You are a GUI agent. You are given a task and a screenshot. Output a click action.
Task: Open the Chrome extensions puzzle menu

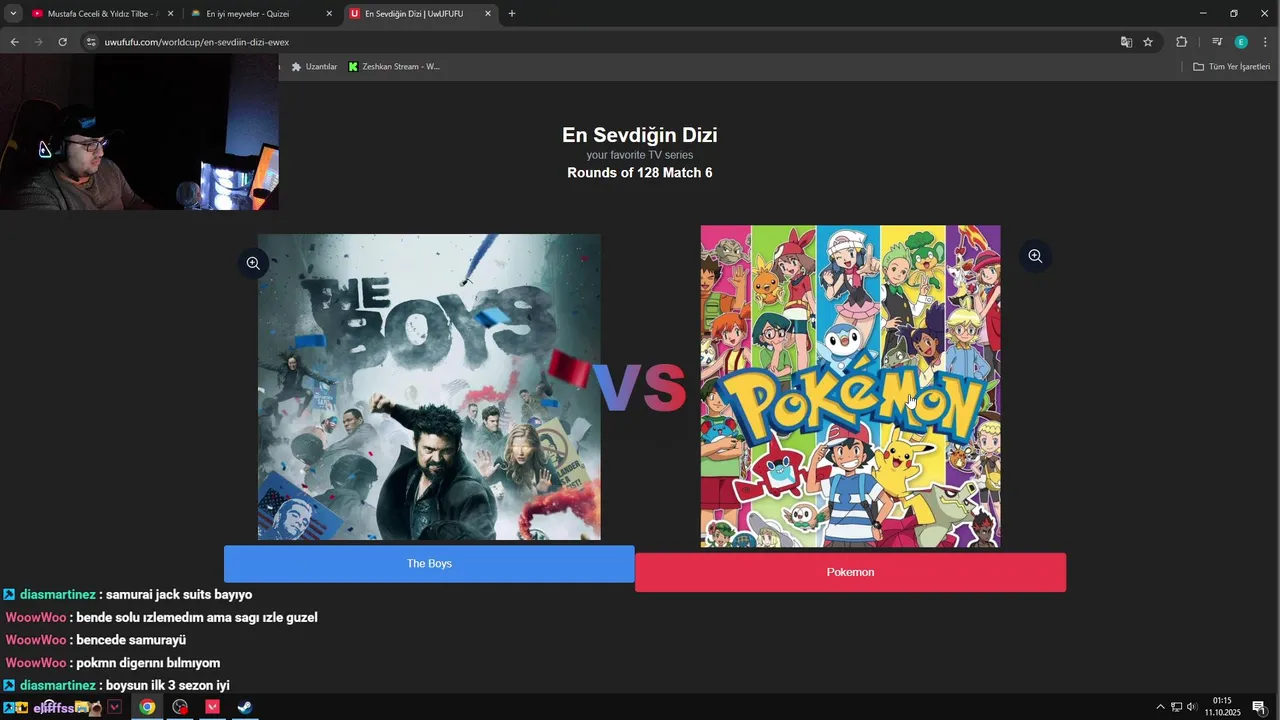(x=1181, y=42)
